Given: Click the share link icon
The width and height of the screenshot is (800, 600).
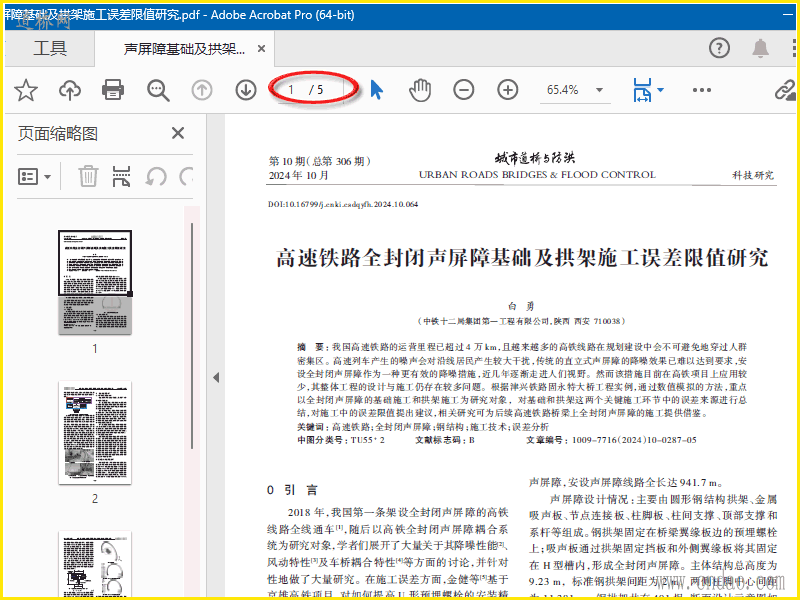Looking at the screenshot, I should [x=785, y=90].
